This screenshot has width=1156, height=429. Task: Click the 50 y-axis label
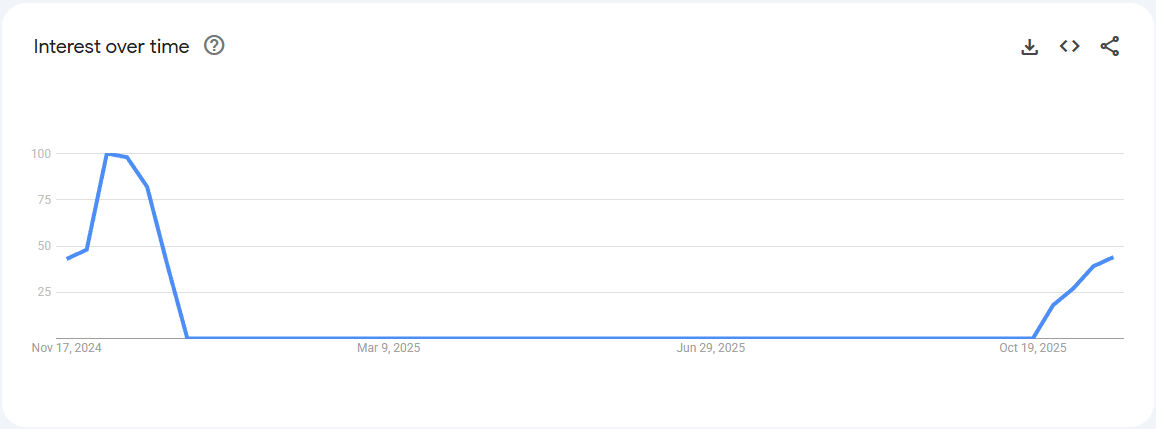pos(44,246)
